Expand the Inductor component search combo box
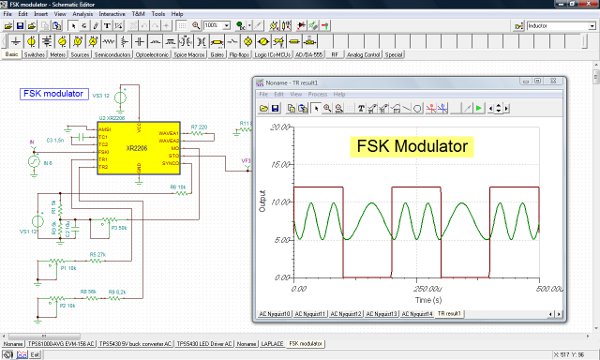600x360 pixels. 592,26
